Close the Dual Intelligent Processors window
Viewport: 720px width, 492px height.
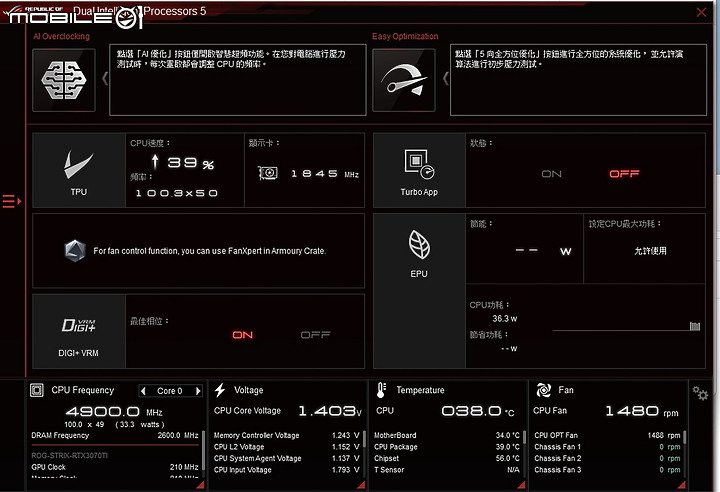click(701, 12)
